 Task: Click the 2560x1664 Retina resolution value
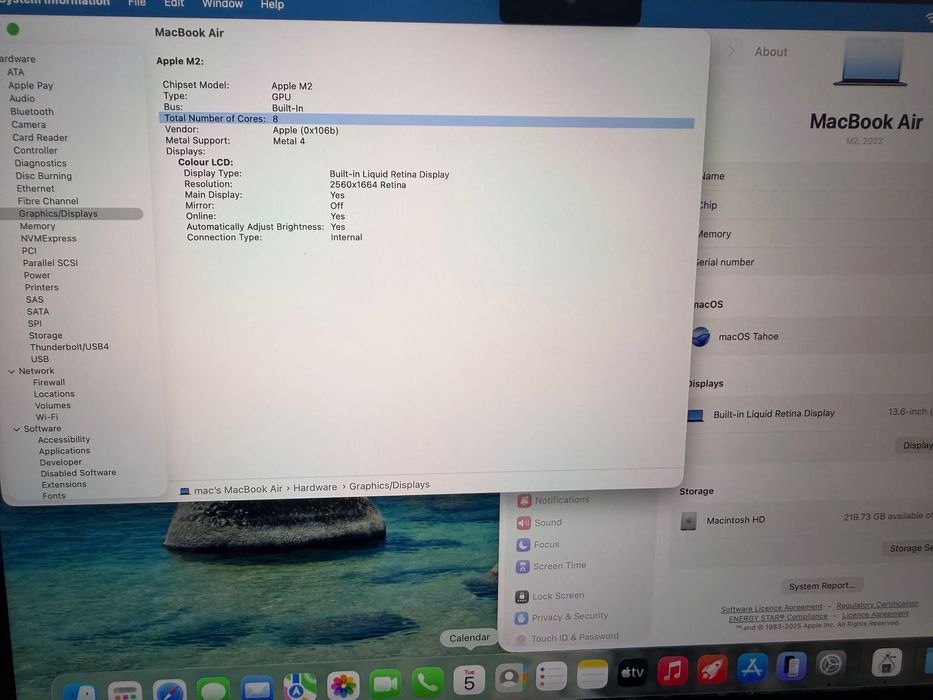pos(368,185)
